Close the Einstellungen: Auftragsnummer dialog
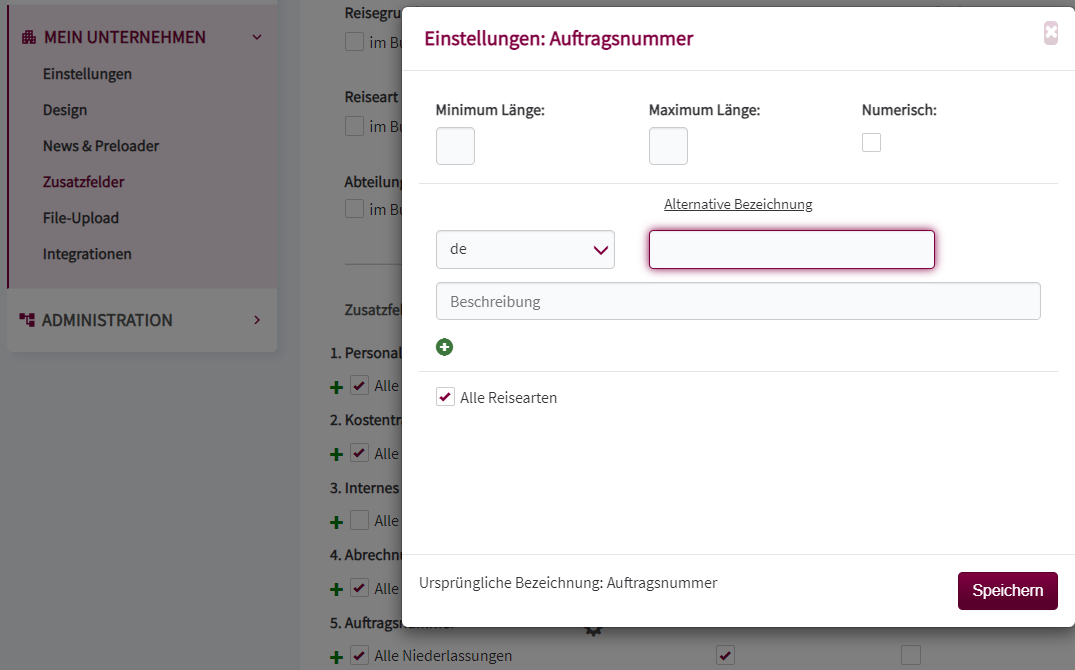 1050,33
